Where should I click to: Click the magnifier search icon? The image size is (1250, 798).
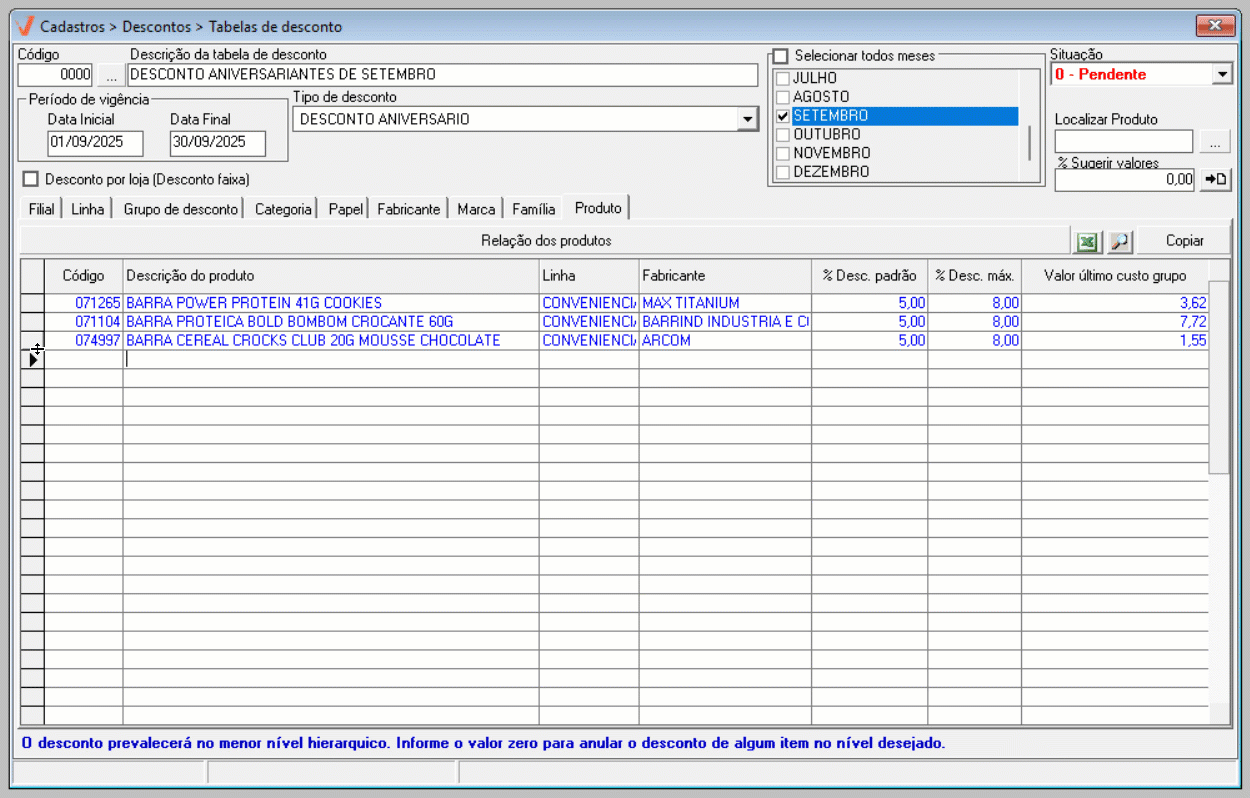click(1119, 241)
